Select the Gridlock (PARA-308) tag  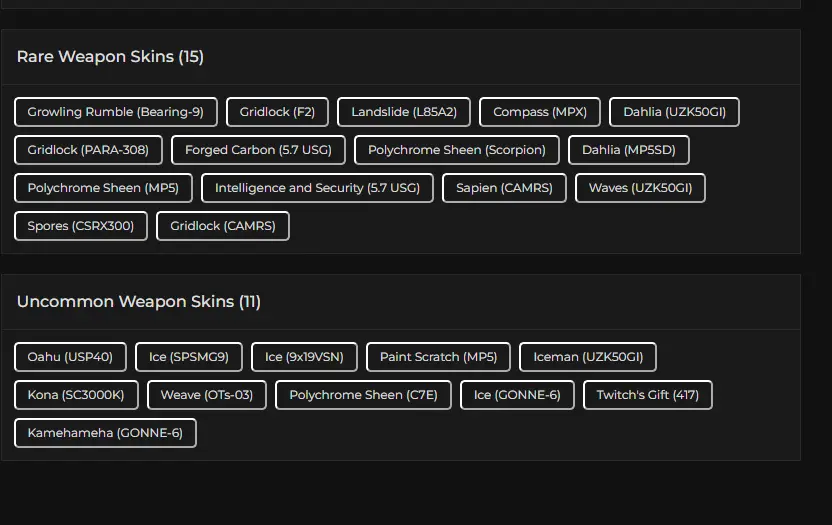pos(88,150)
